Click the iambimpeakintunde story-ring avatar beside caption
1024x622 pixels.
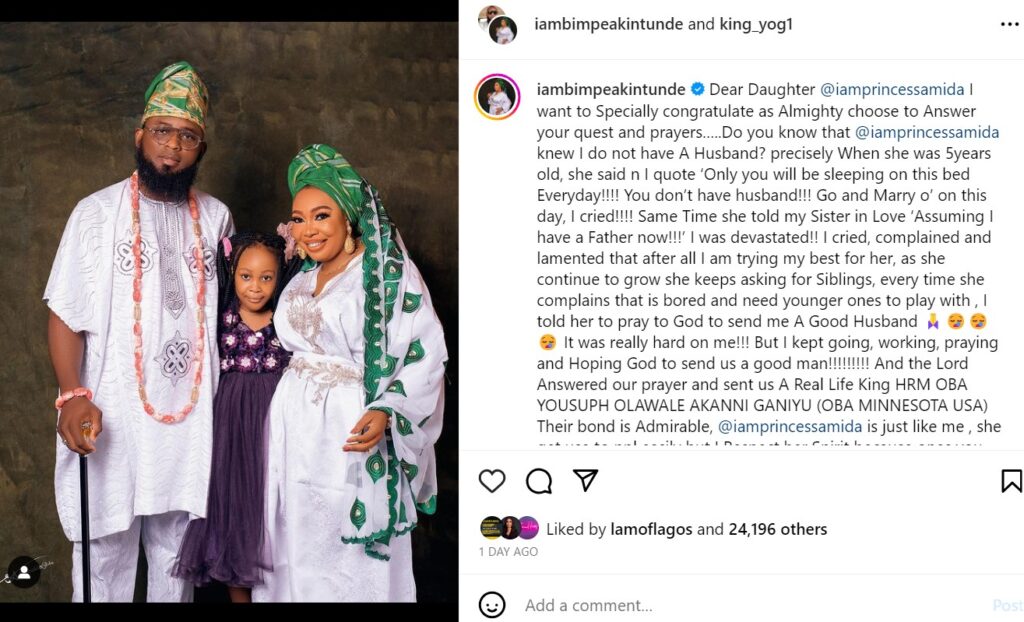[x=497, y=97]
